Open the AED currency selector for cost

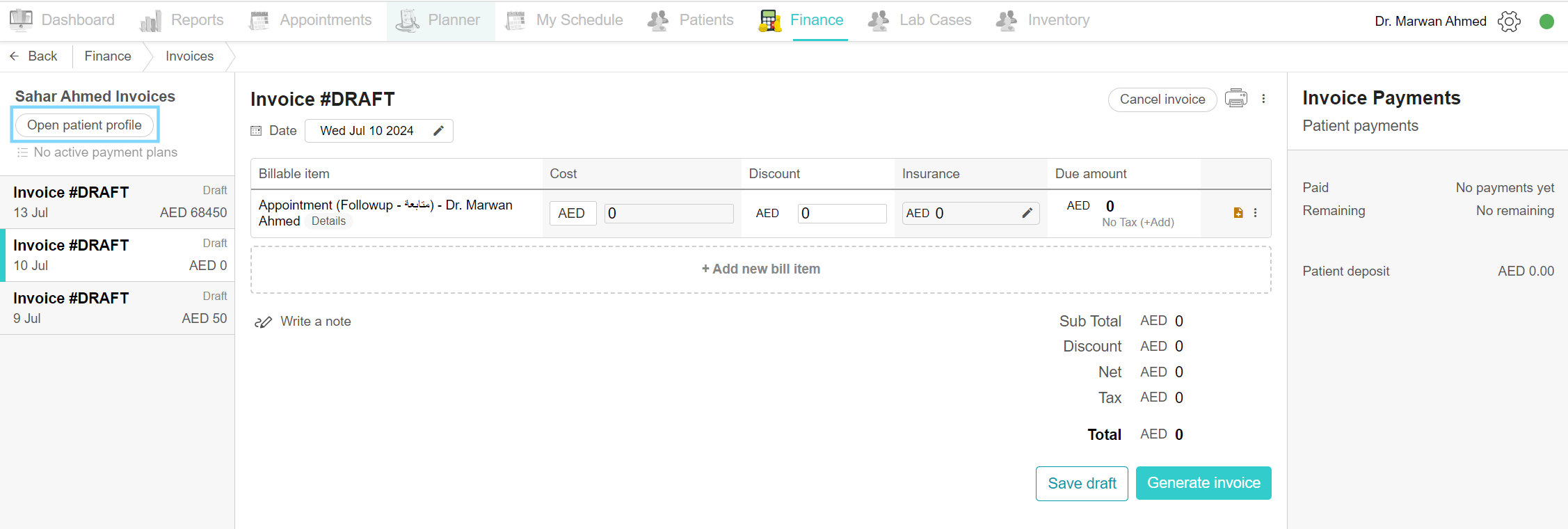(x=572, y=213)
